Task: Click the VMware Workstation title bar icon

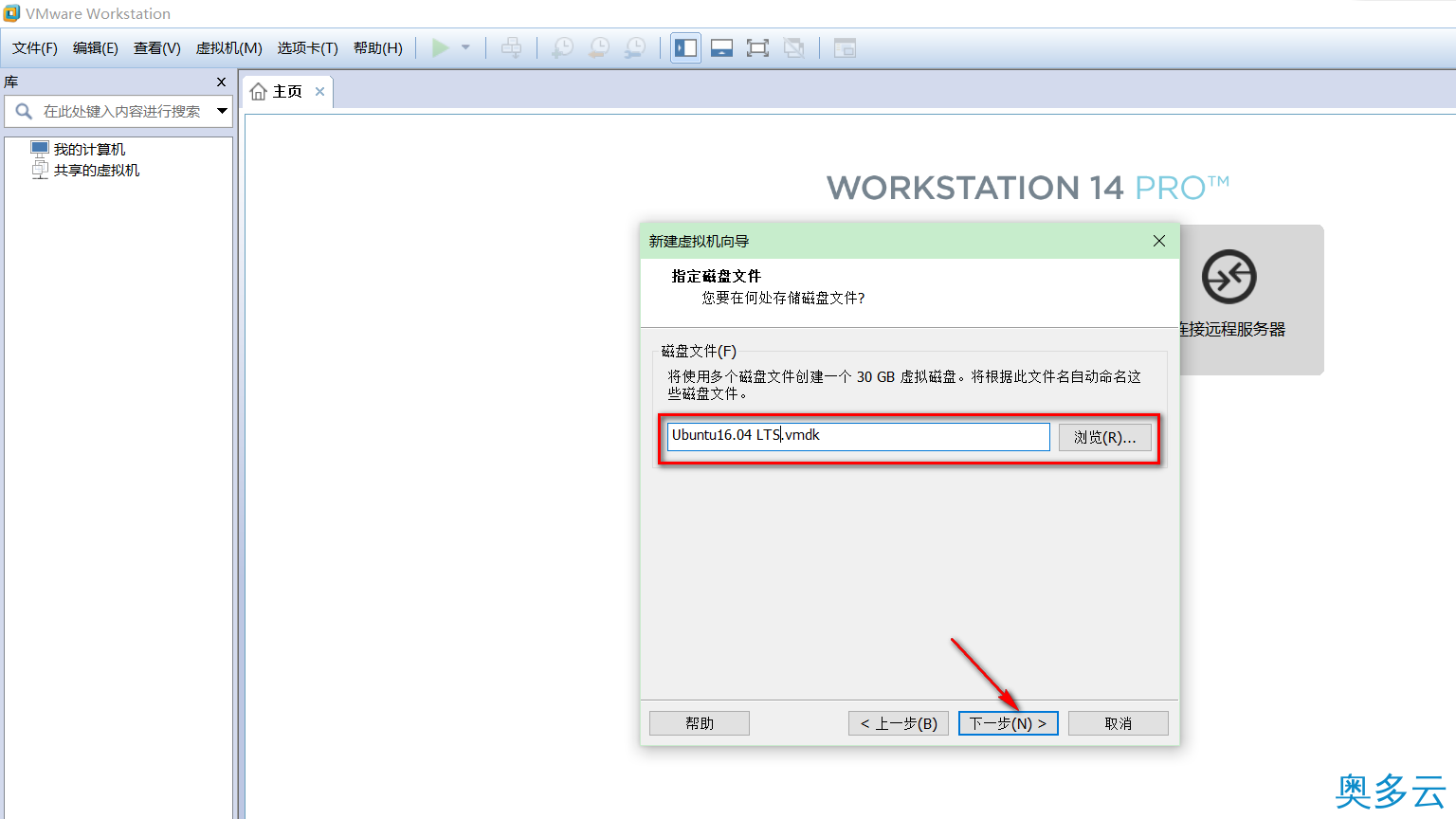Action: point(11,13)
